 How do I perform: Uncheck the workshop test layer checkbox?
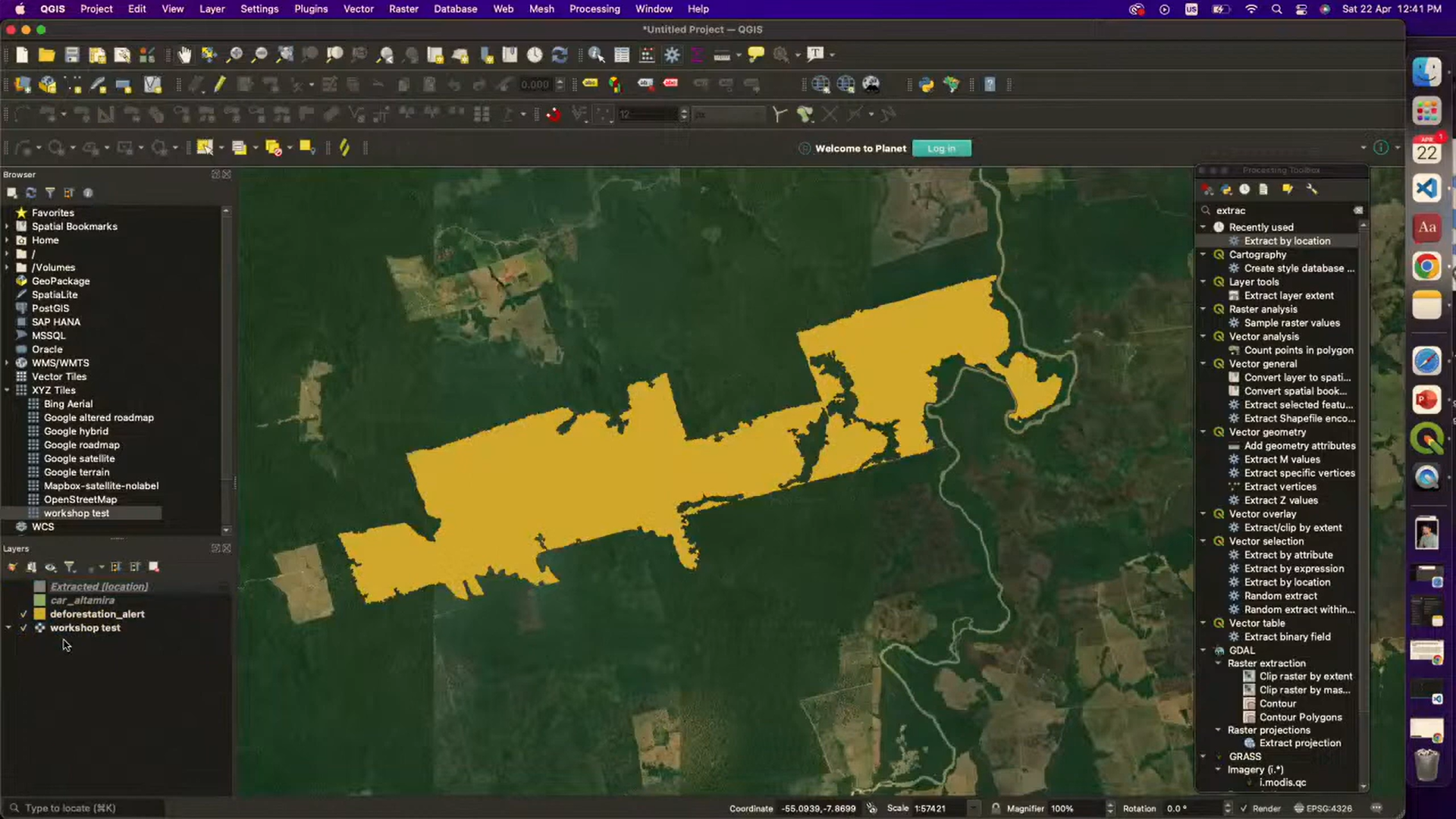coord(24,628)
